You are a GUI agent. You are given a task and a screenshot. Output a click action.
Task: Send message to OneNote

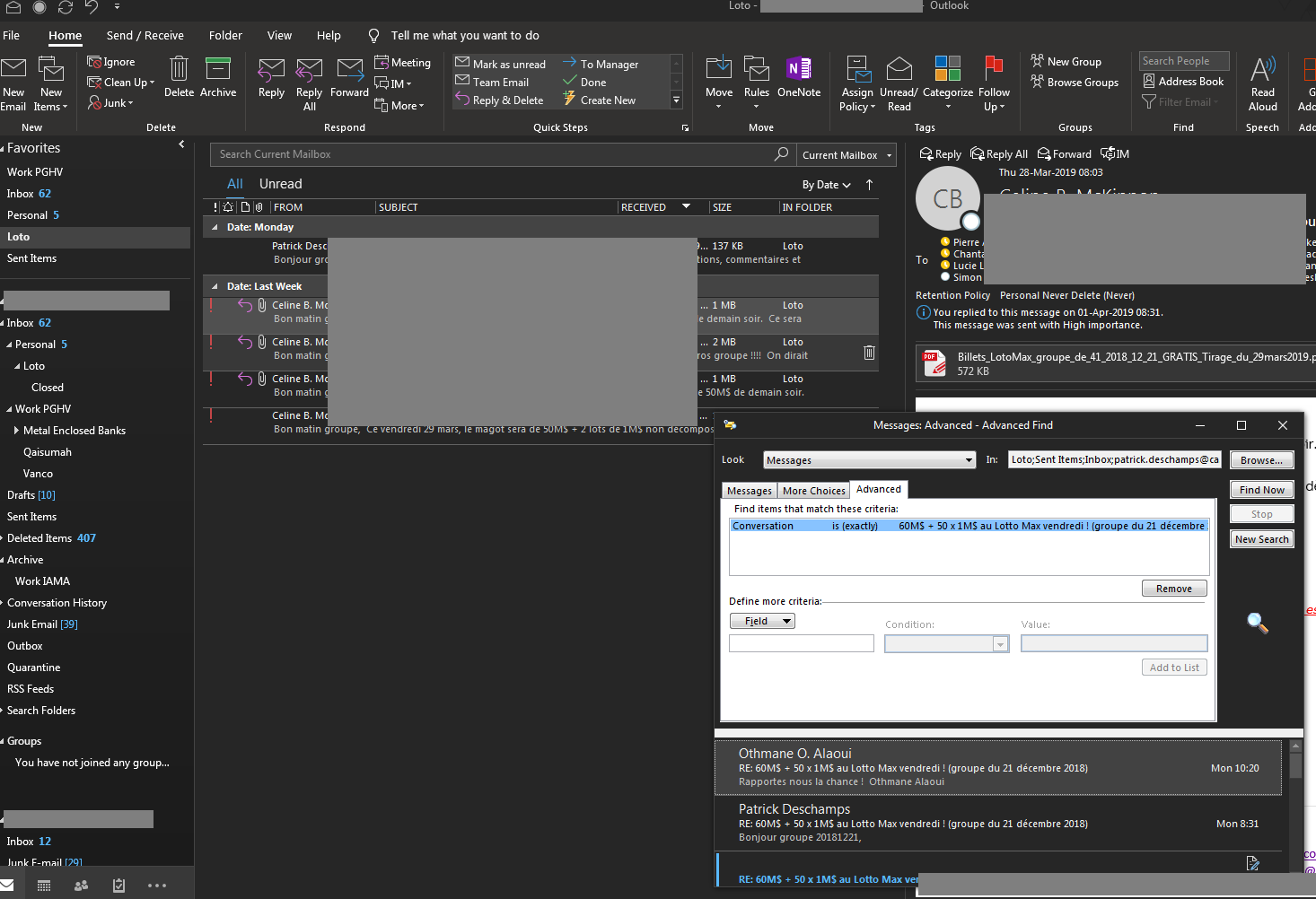pos(799,77)
